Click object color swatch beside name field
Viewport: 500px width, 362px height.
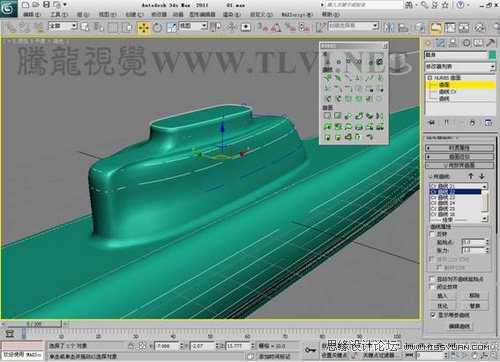pos(492,55)
